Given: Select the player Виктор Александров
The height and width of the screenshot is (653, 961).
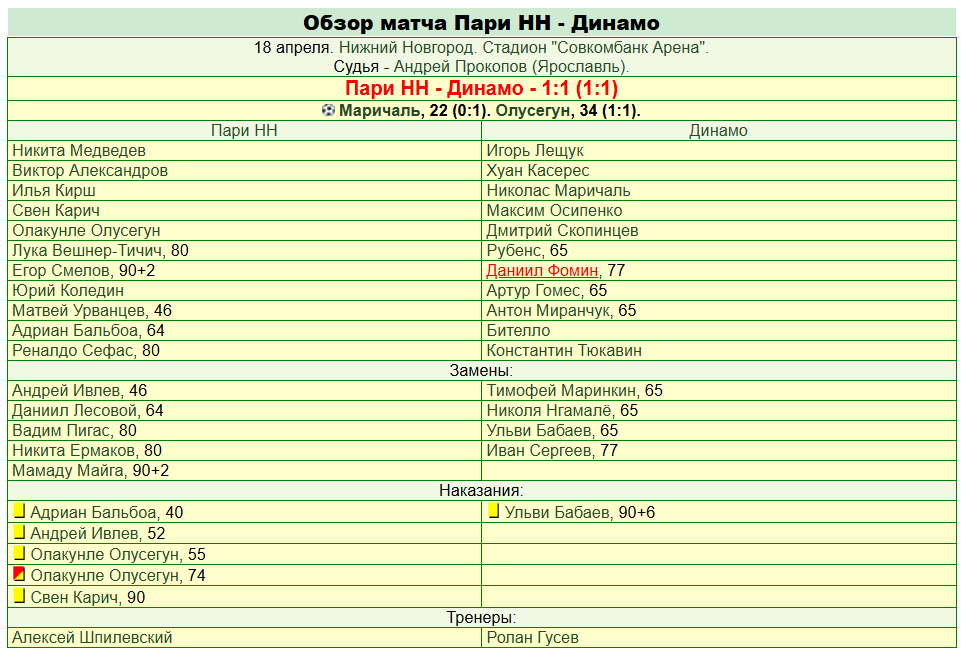Looking at the screenshot, I should [90, 170].
